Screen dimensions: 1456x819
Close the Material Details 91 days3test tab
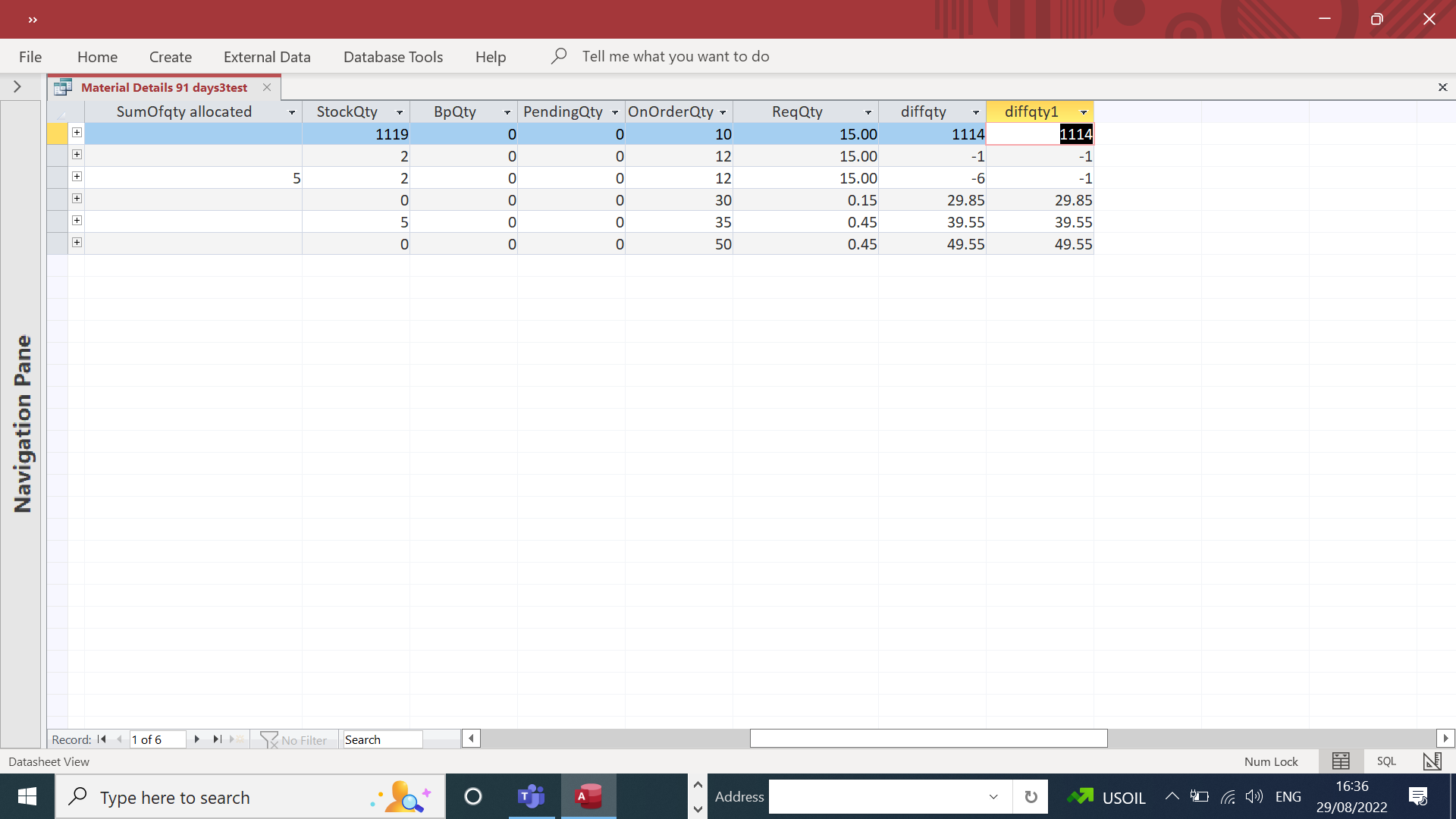coord(267,87)
